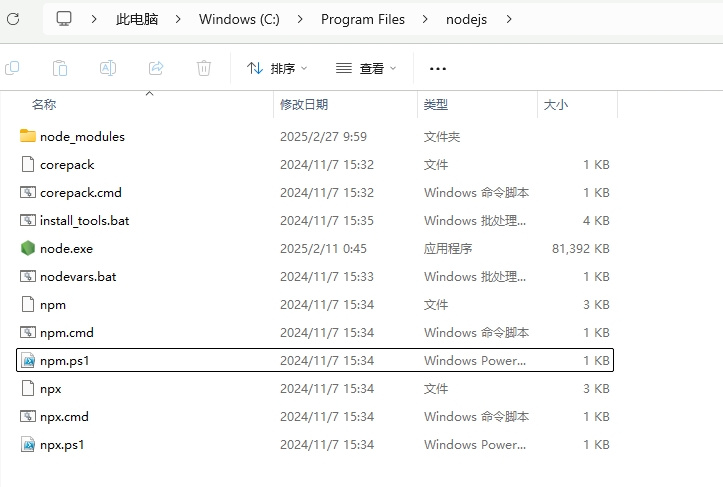723x487 pixels.
Task: Select the npm.cmd script icon
Action: 28,333
